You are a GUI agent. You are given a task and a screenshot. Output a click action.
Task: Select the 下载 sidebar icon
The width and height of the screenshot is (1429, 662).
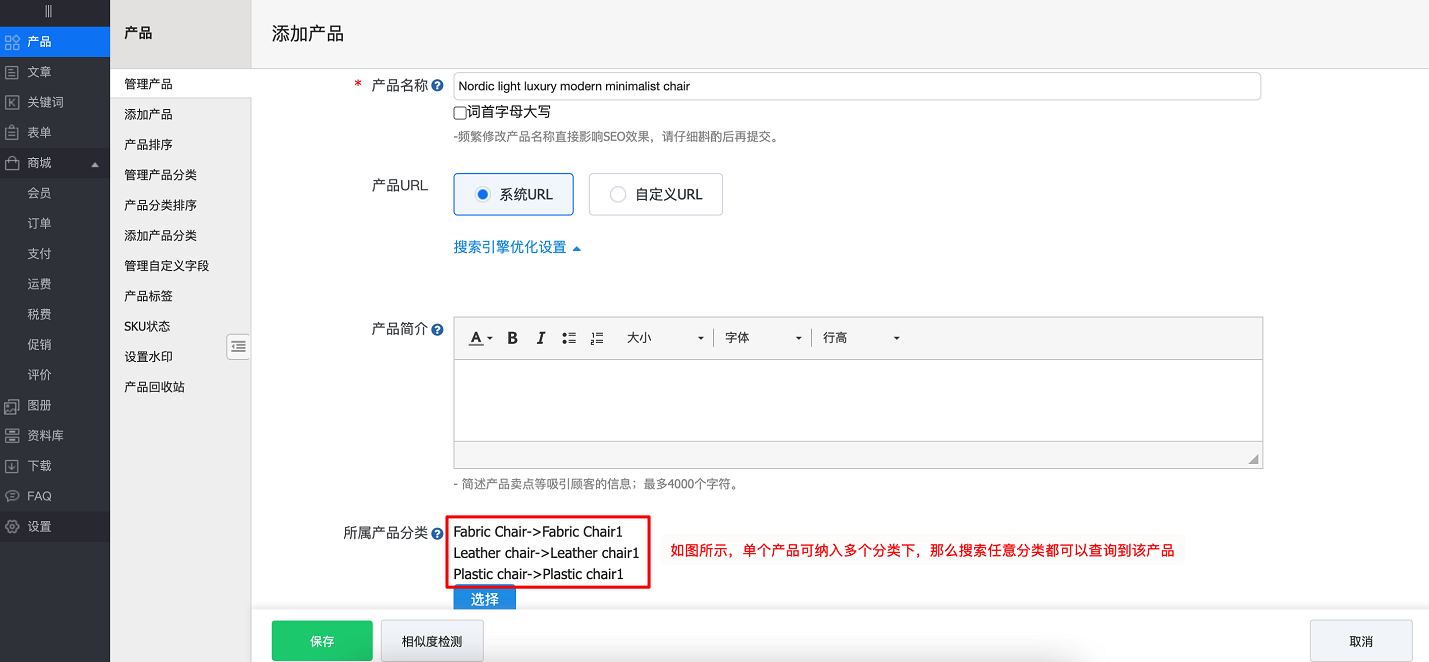point(40,465)
